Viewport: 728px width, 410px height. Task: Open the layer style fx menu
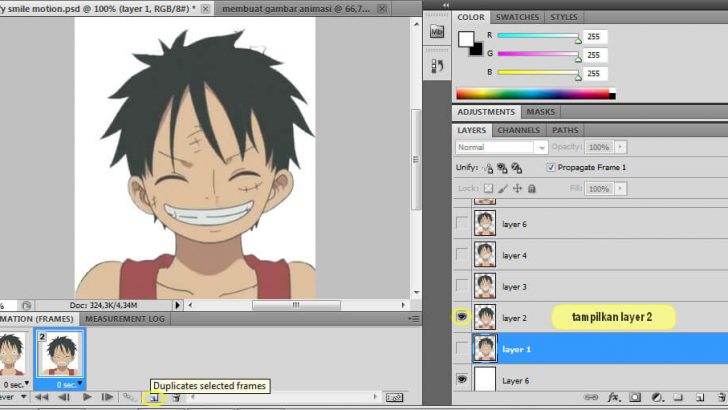[x=614, y=397]
